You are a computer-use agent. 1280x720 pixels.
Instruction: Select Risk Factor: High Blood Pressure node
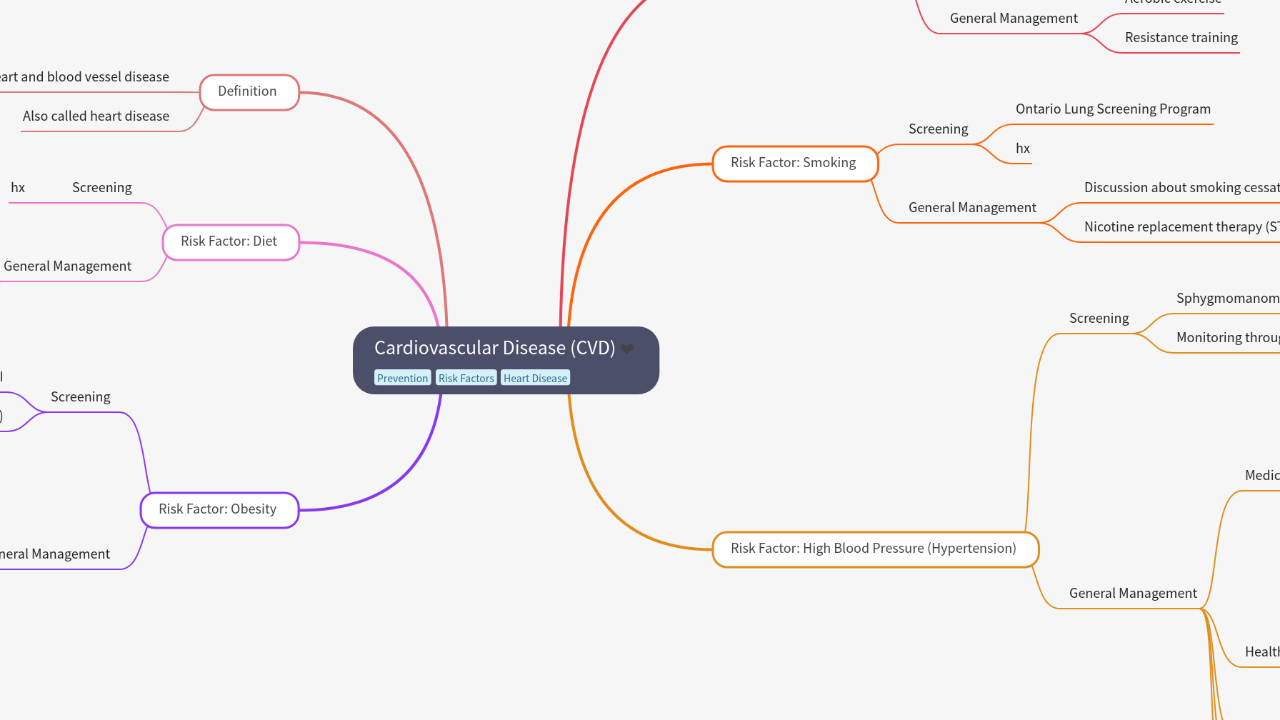(x=873, y=549)
